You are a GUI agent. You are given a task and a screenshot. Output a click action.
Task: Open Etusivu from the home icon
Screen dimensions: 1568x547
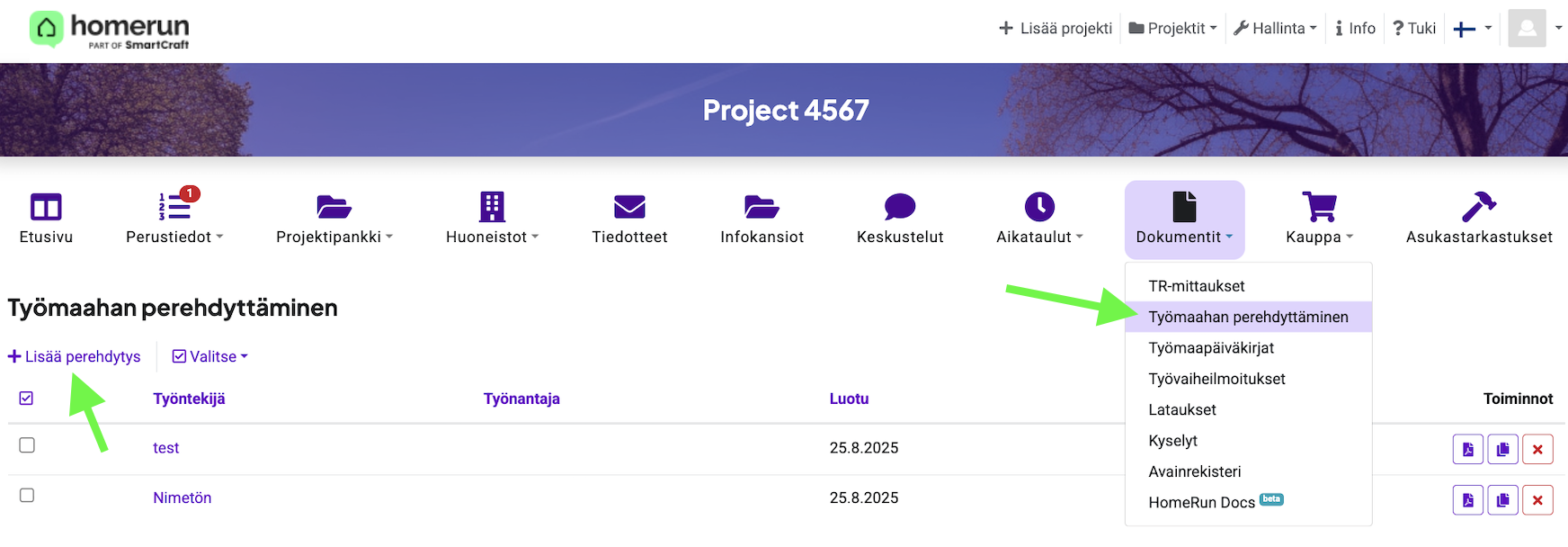[x=46, y=208]
